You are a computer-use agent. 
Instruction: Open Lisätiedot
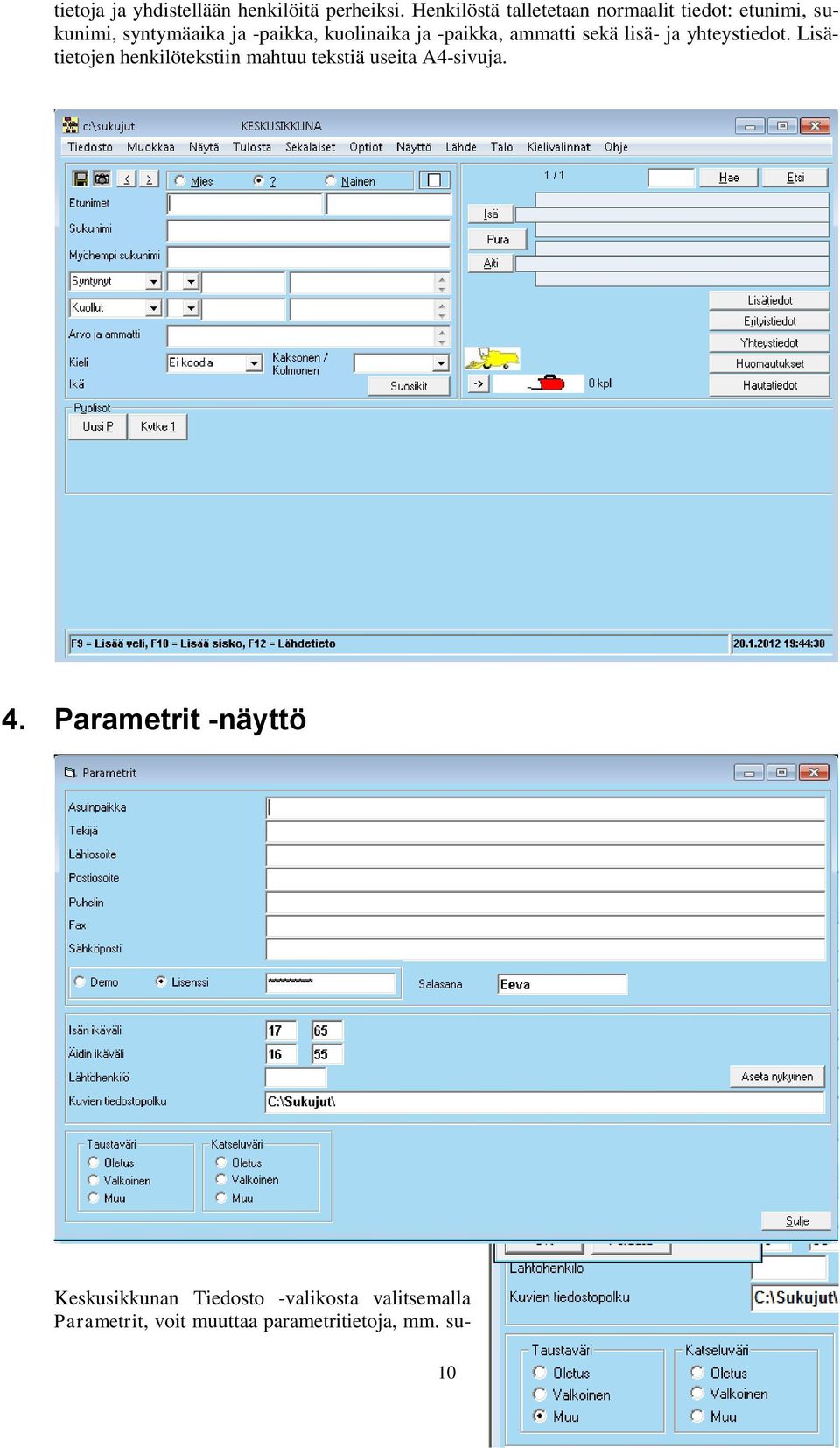pyautogui.click(x=769, y=300)
